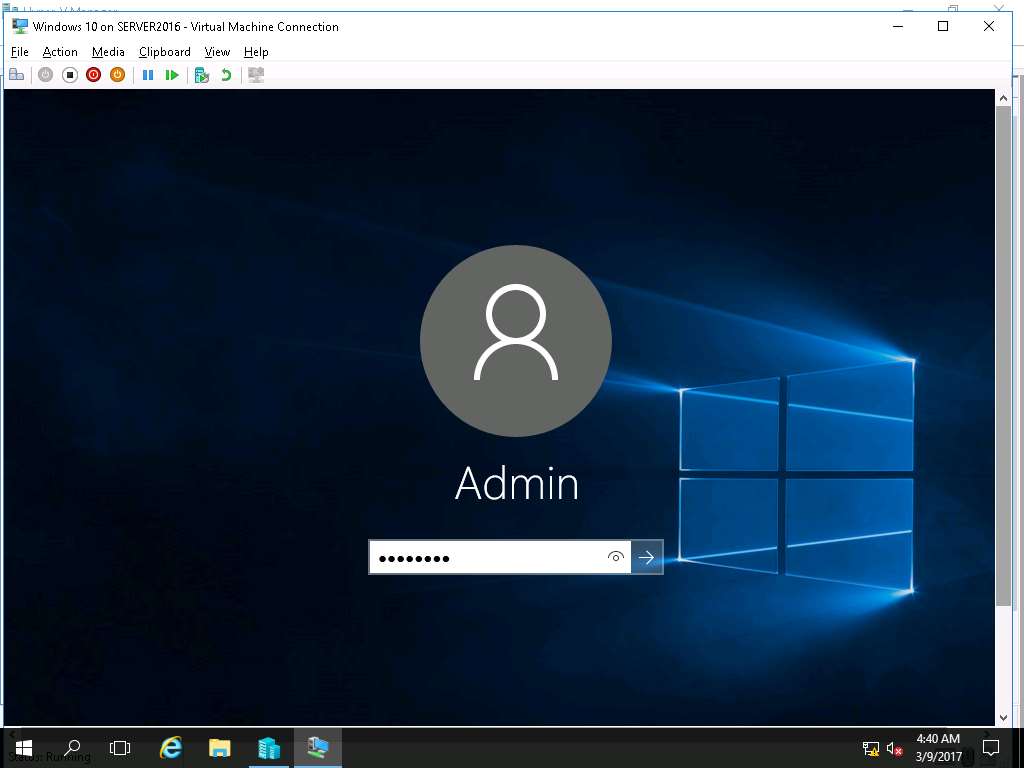
Task: Reset the VM with the green play icon
Action: (172, 75)
